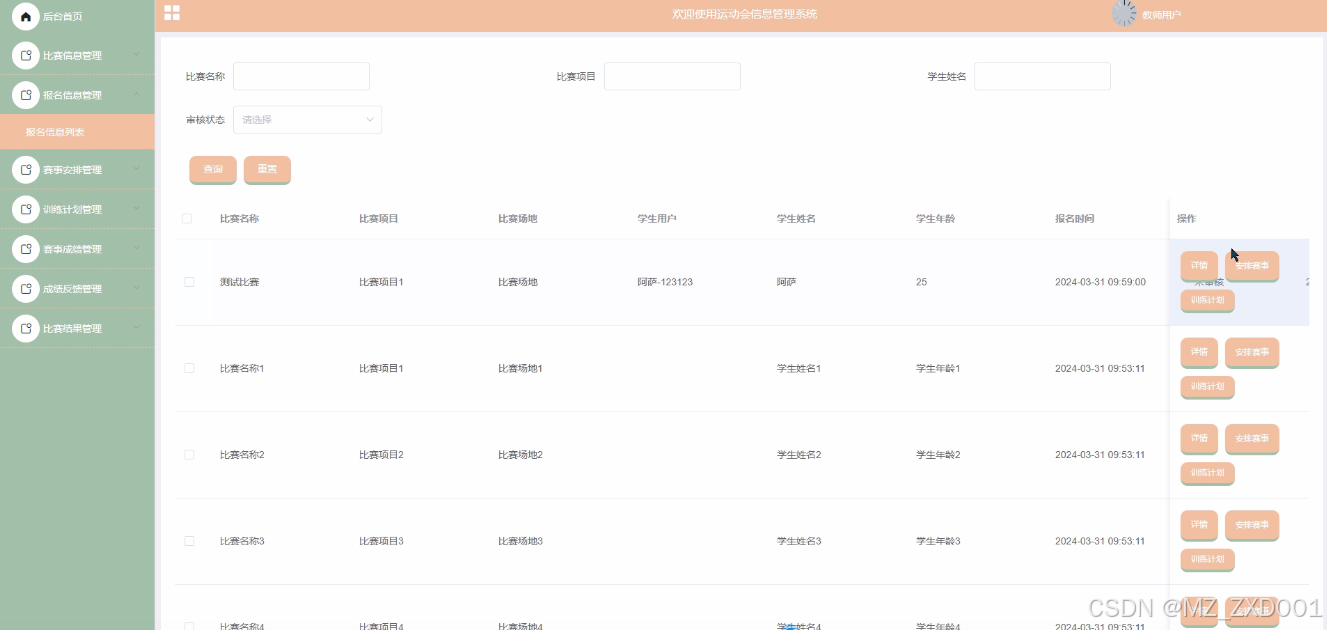Expand the 赛事成绩管理 chevron

(137, 248)
